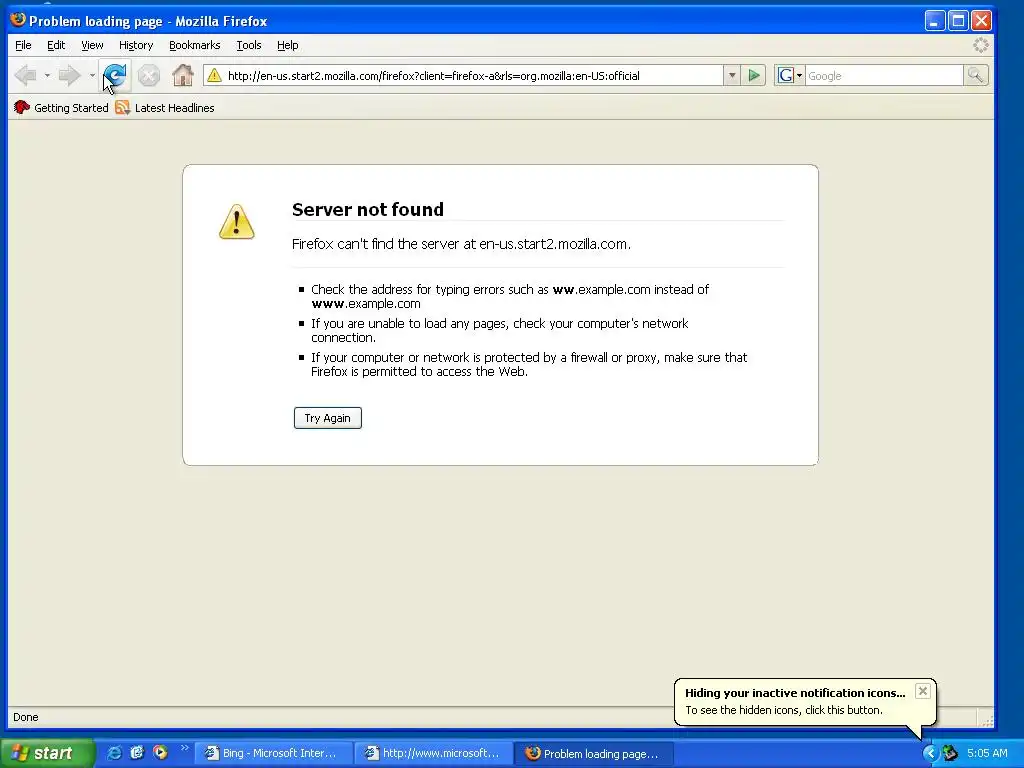
Task: Click the warning site icon in address bar
Action: (214, 76)
